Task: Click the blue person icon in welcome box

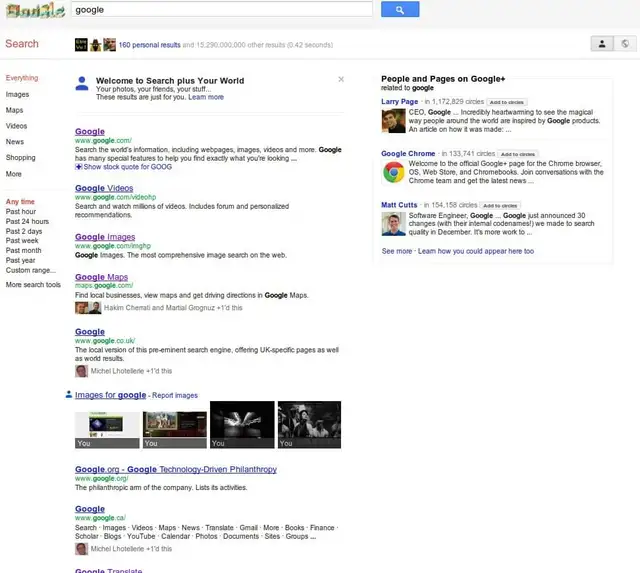Action: (x=82, y=84)
